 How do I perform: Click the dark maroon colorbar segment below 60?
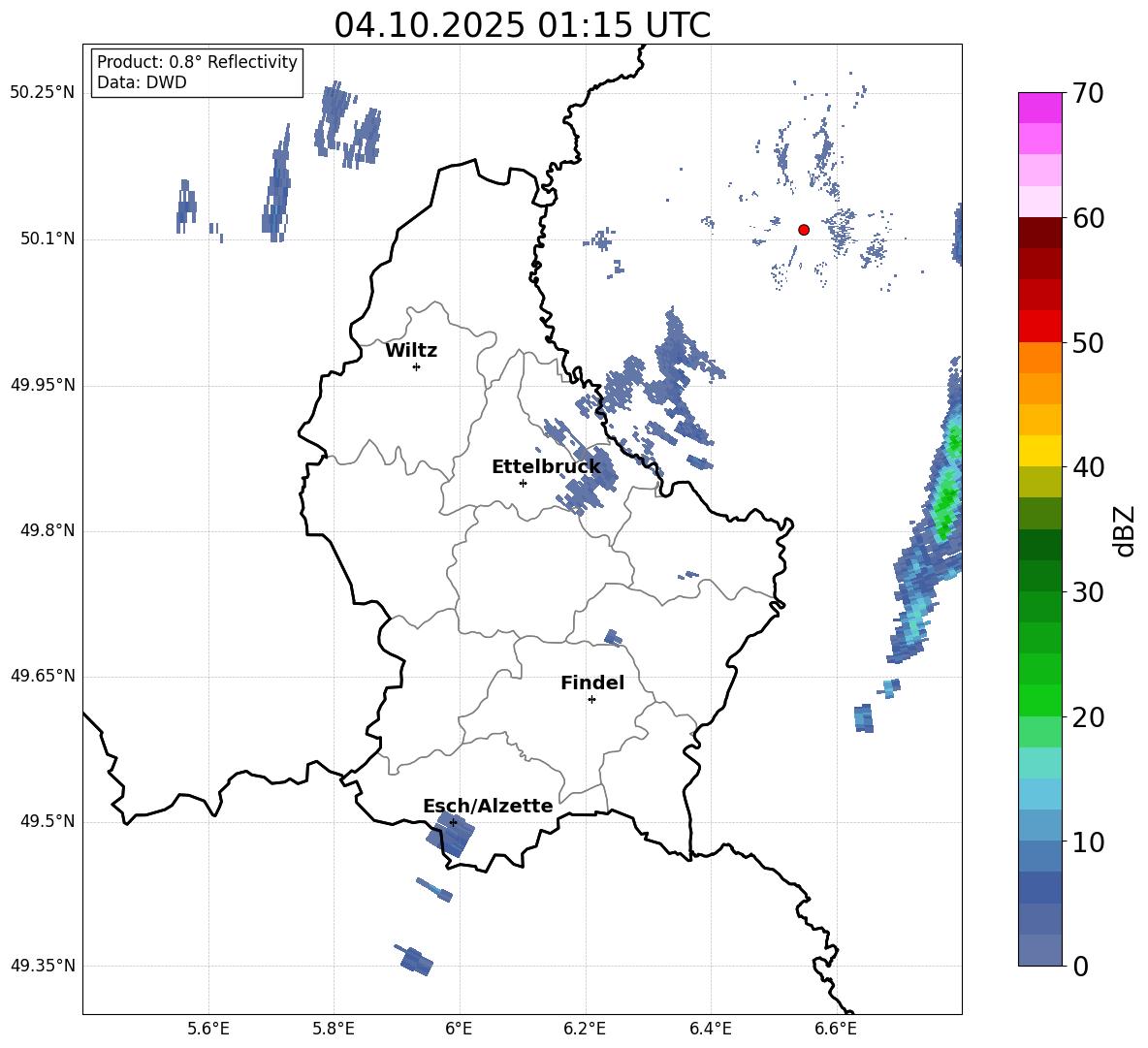coord(1039,233)
